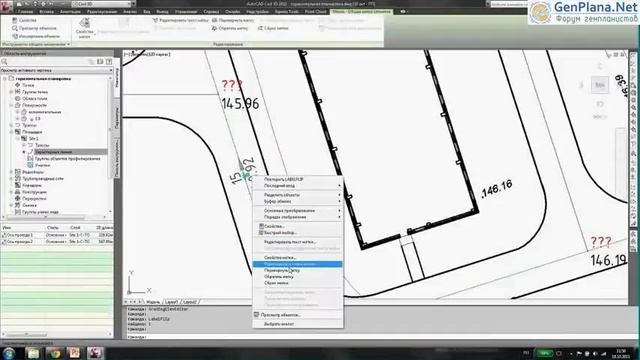This screenshot has width=640, height=360.
Task: Click the Toolspace tree vertical scrollbar
Action: click(x=111, y=144)
